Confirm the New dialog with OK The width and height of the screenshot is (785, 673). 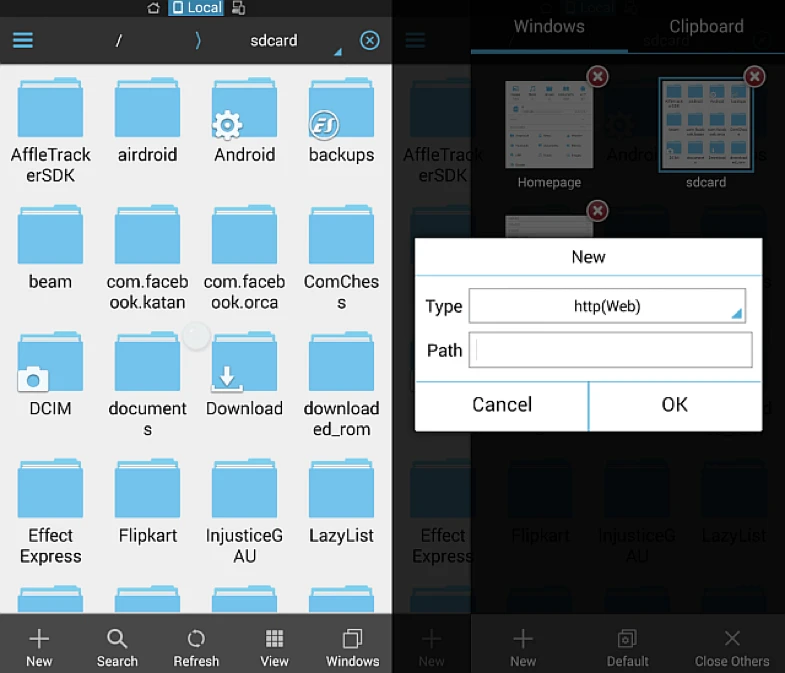pos(675,405)
